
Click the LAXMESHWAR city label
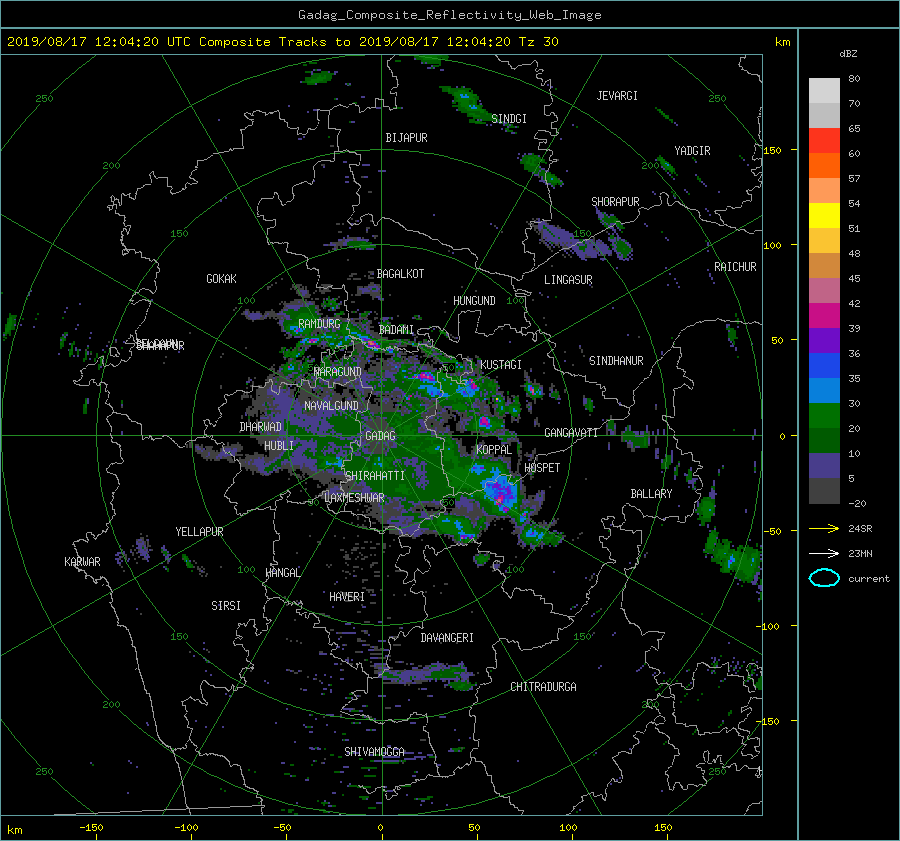coord(354,498)
